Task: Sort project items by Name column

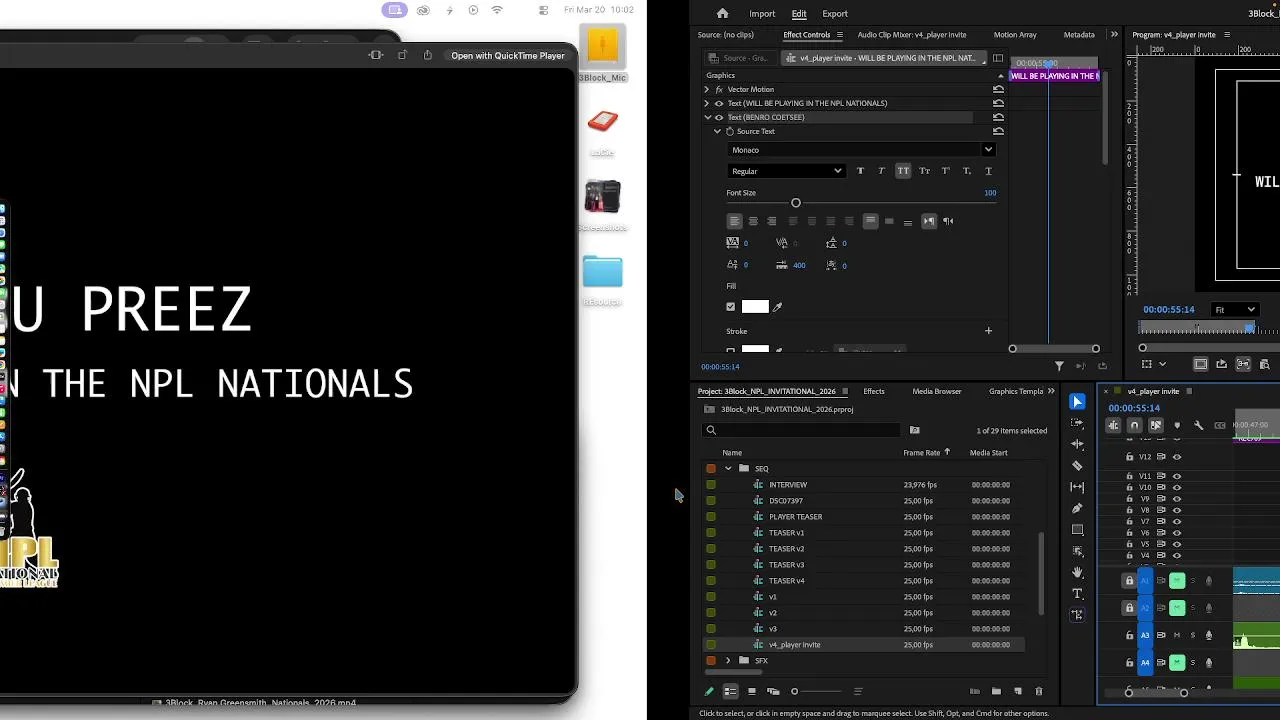Action: (732, 453)
